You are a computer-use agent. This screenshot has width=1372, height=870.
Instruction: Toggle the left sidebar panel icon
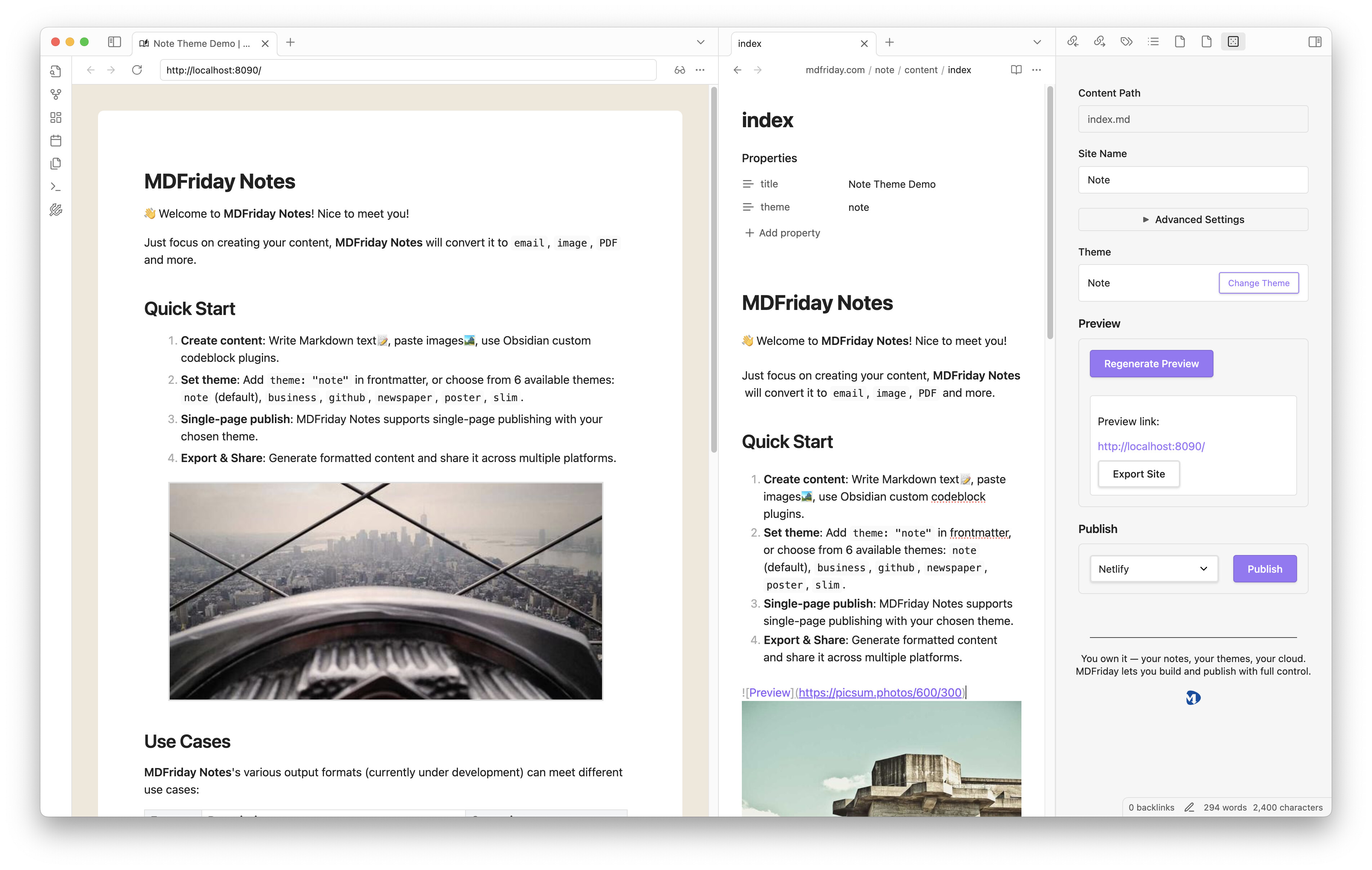click(115, 41)
